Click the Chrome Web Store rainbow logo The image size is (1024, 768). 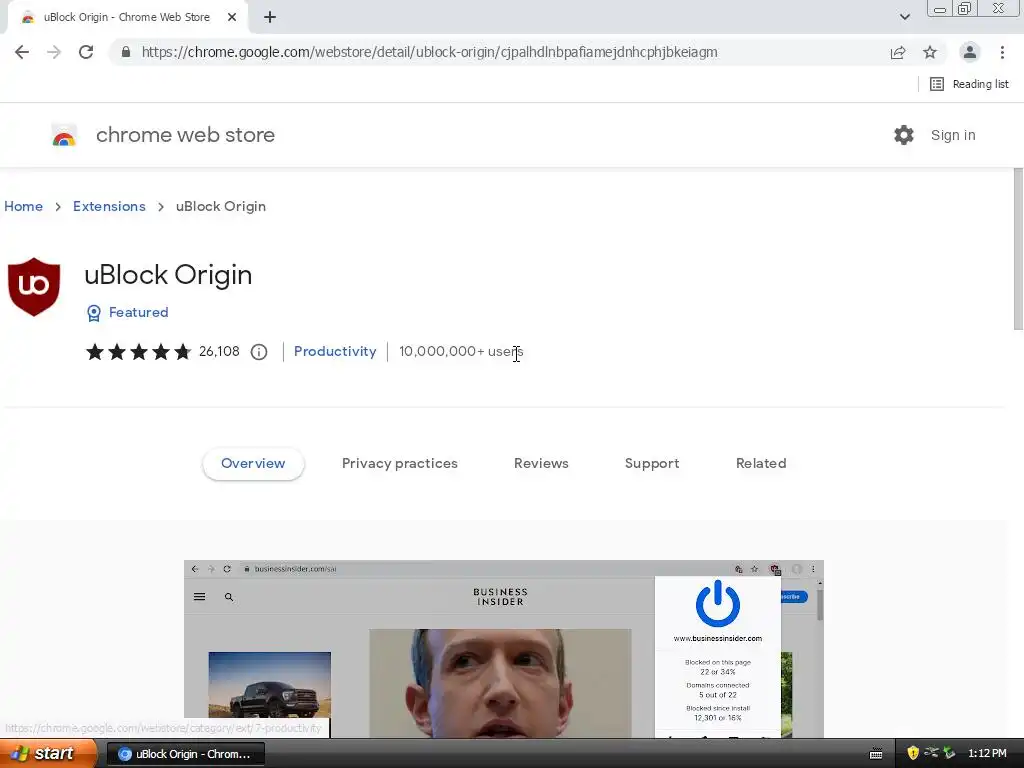64,135
